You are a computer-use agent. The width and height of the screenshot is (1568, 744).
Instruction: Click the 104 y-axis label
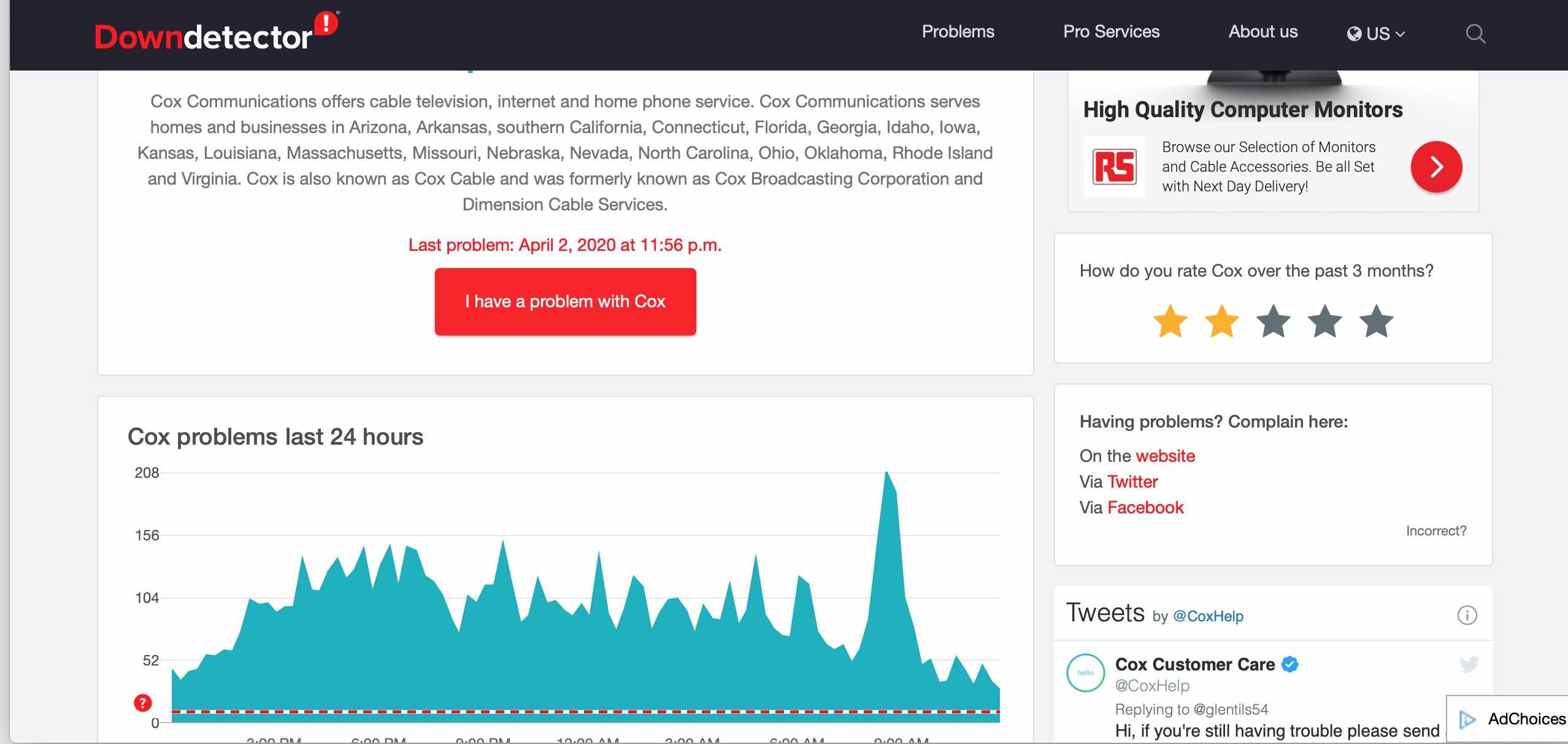[147, 597]
